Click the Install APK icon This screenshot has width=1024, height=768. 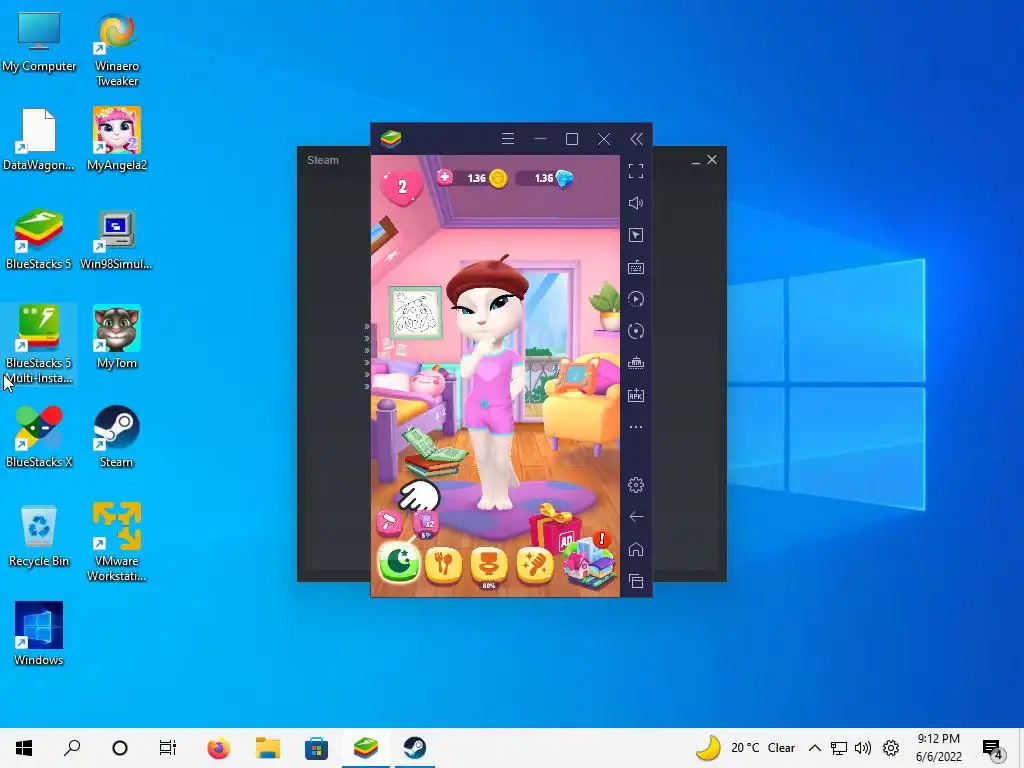635,395
